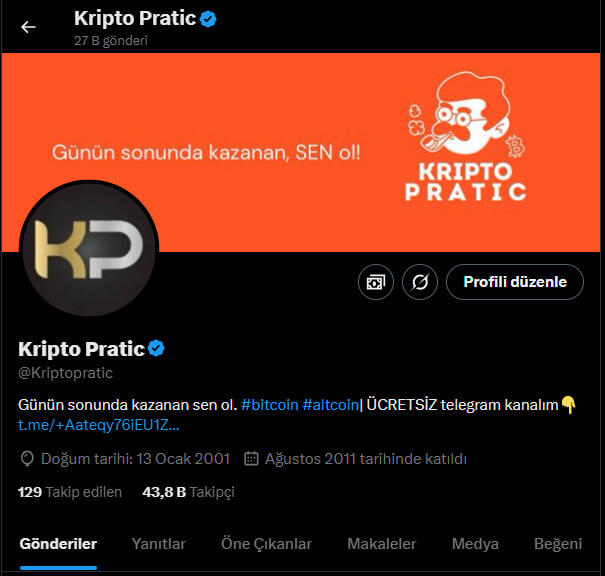Viewport: 605px width, 576px height.
Task: Open the monetization cash icon button
Action: click(375, 282)
